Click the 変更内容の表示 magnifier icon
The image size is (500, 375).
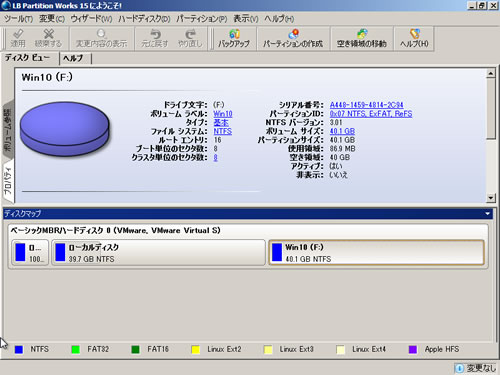101,34
